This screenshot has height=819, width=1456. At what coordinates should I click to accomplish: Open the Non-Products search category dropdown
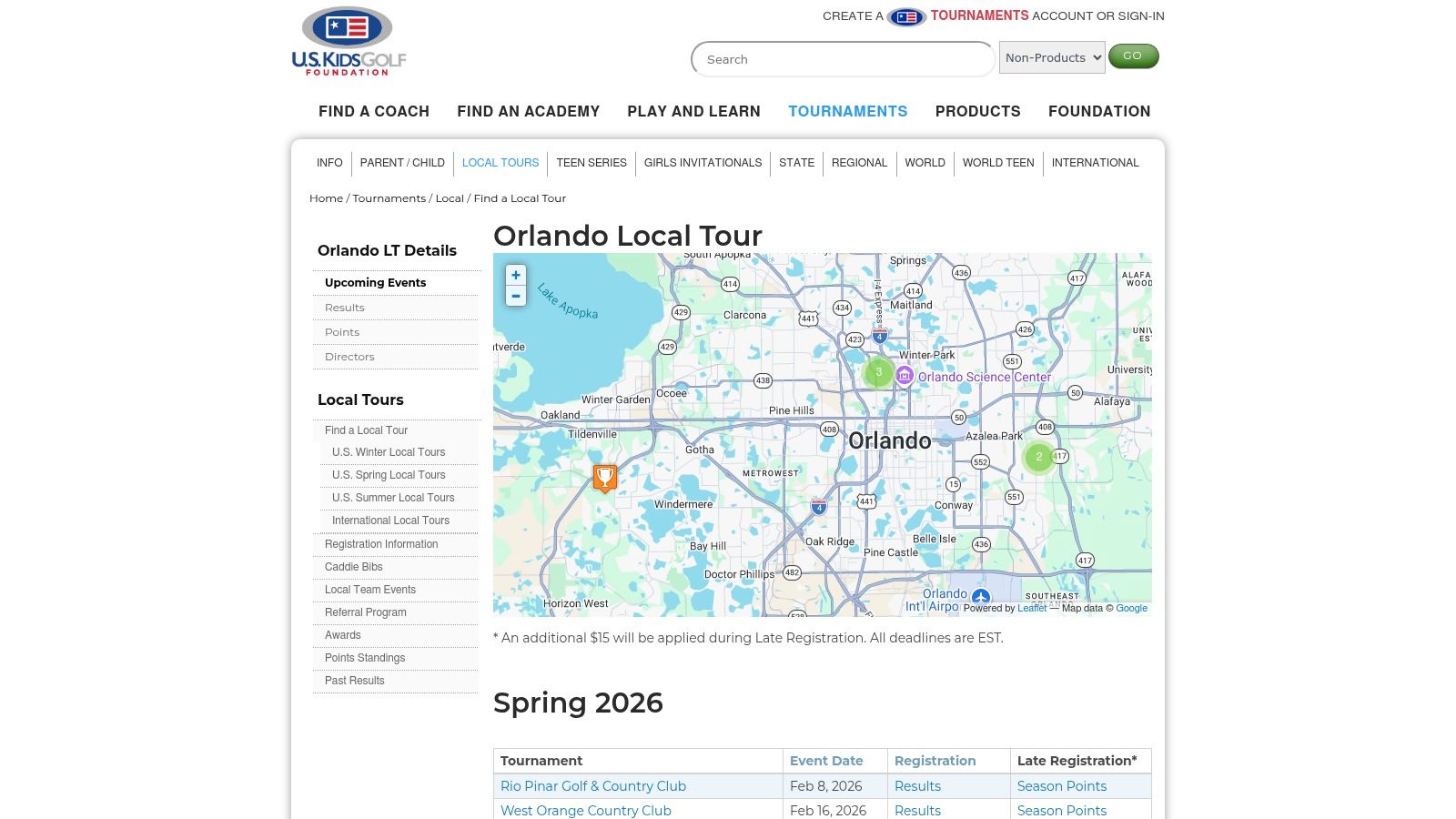pyautogui.click(x=1052, y=57)
